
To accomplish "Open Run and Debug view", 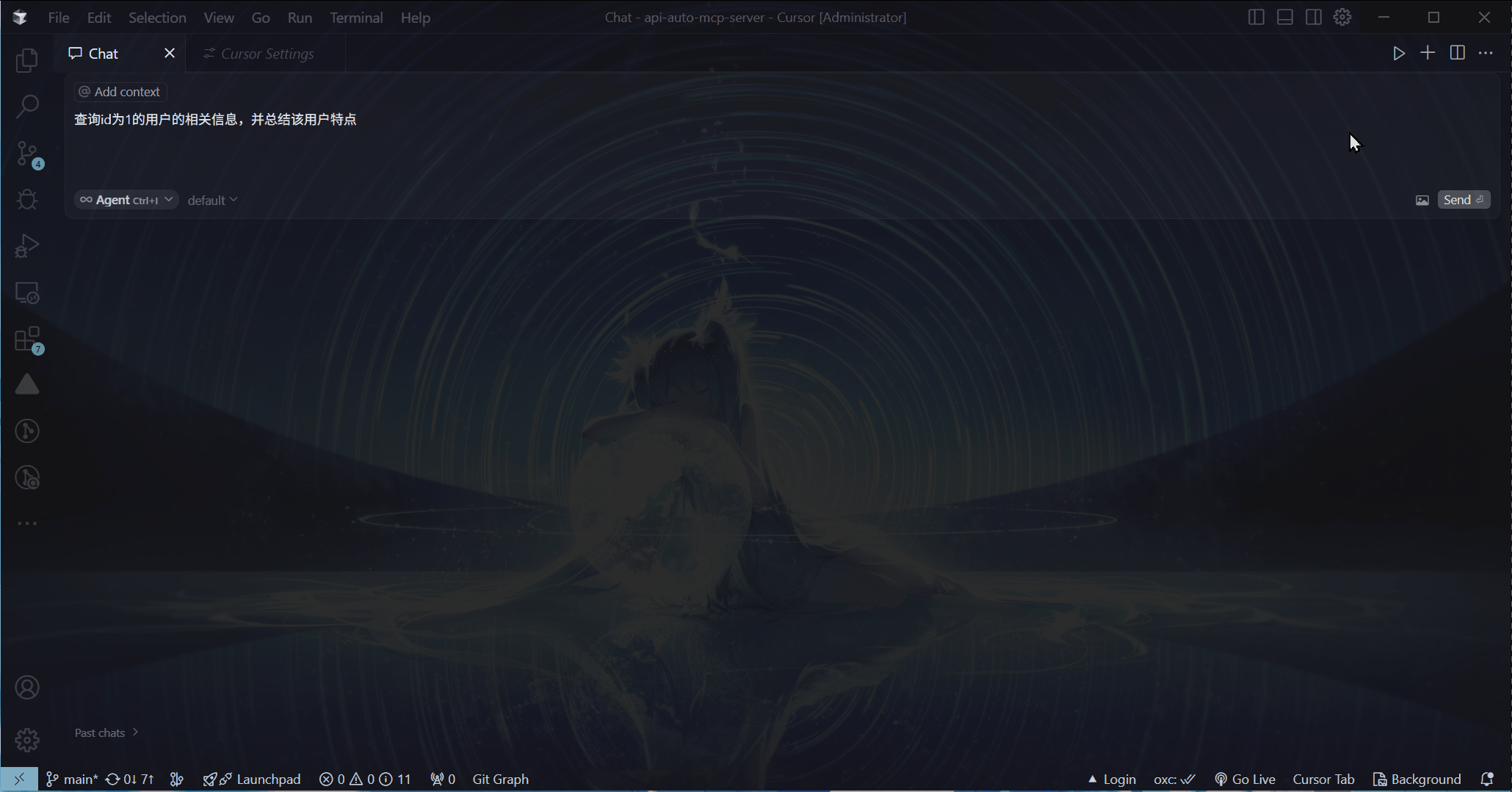I will tap(27, 246).
